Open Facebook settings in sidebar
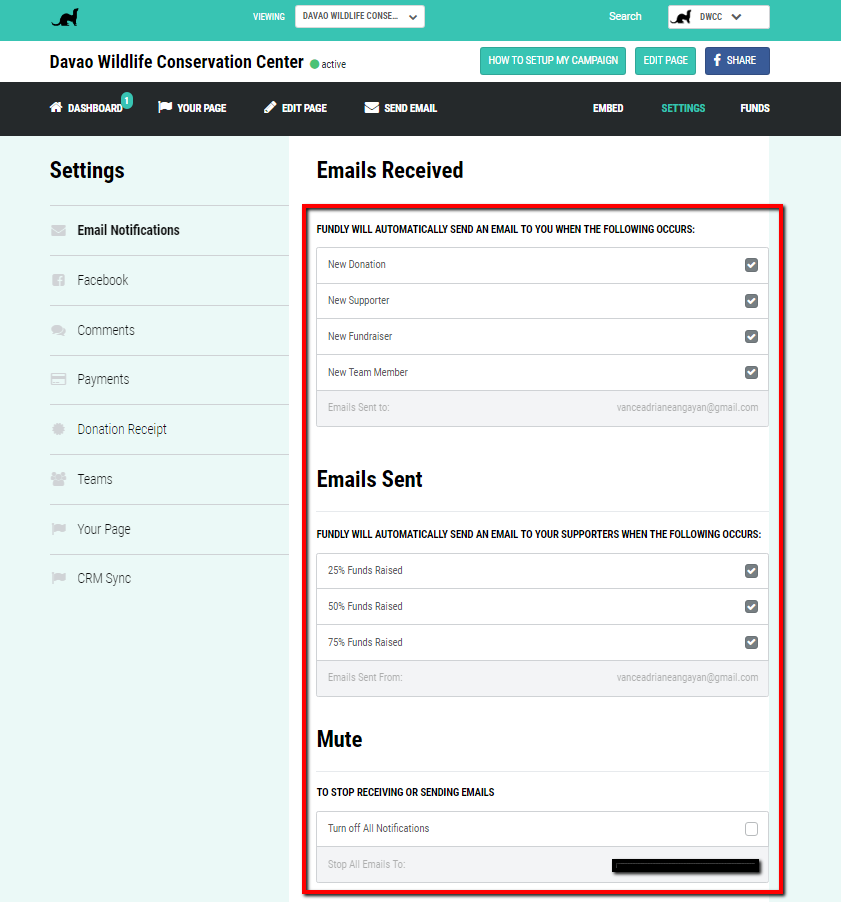Screen dimensions: 841x902 (169, 280)
